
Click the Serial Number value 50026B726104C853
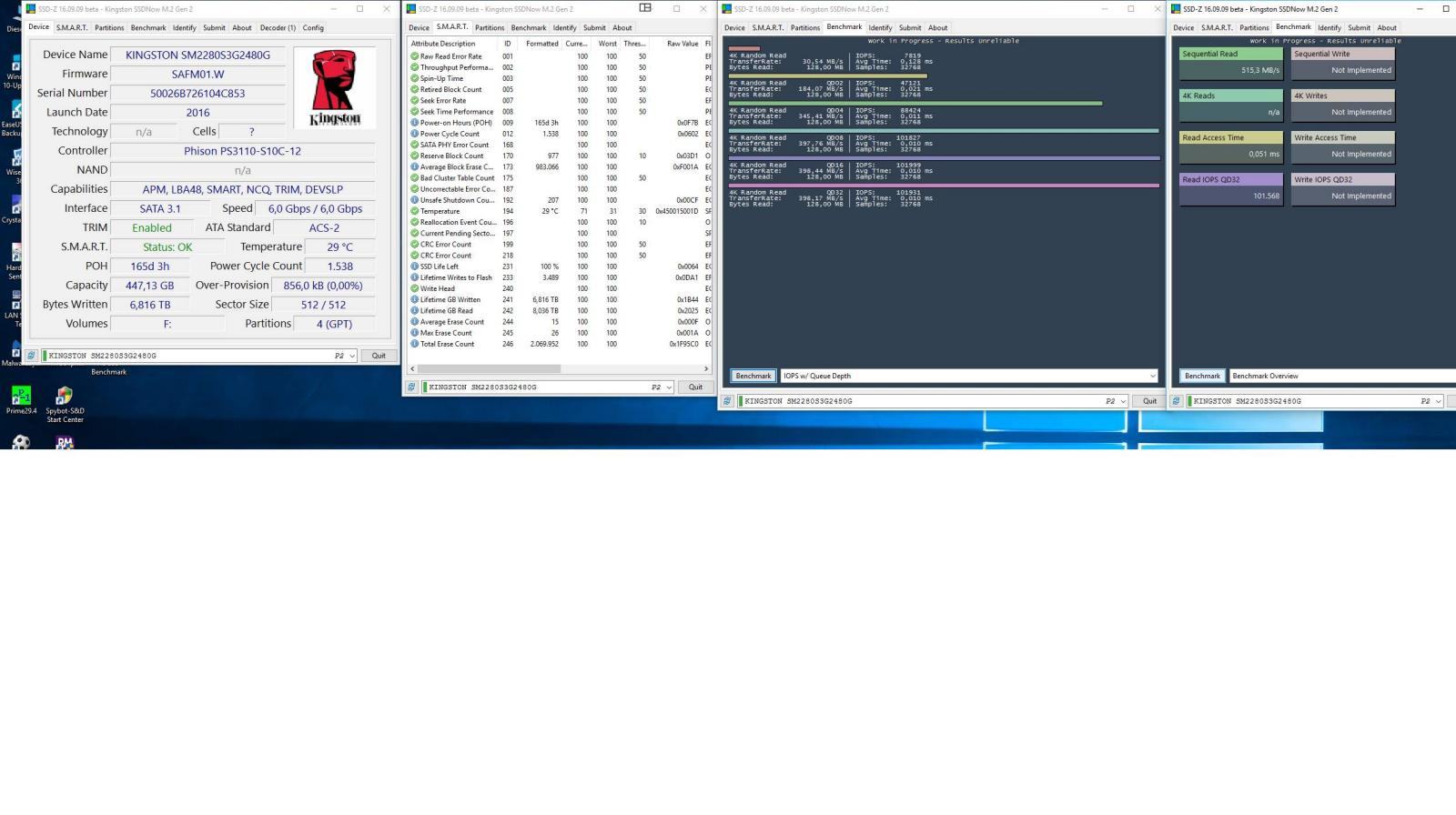pyautogui.click(x=197, y=93)
